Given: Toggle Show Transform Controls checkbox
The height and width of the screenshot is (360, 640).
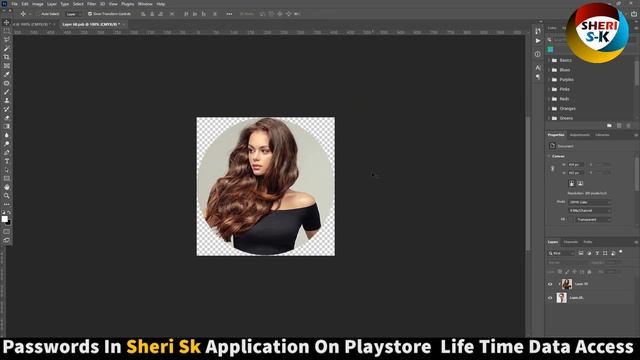Looking at the screenshot, I should [90, 14].
